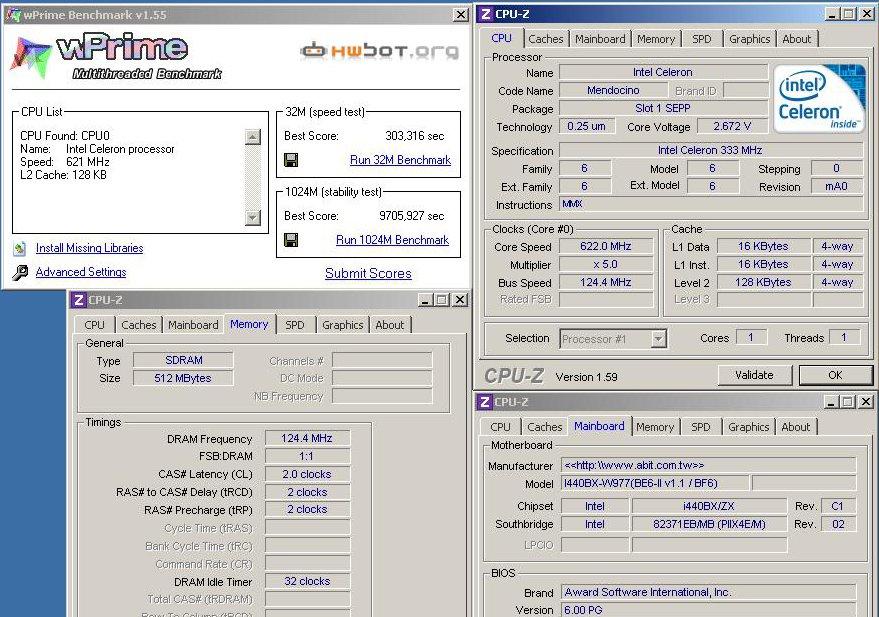879x617 pixels.
Task: Select About tab in the Memory CPU-Z window
Action: 390,325
